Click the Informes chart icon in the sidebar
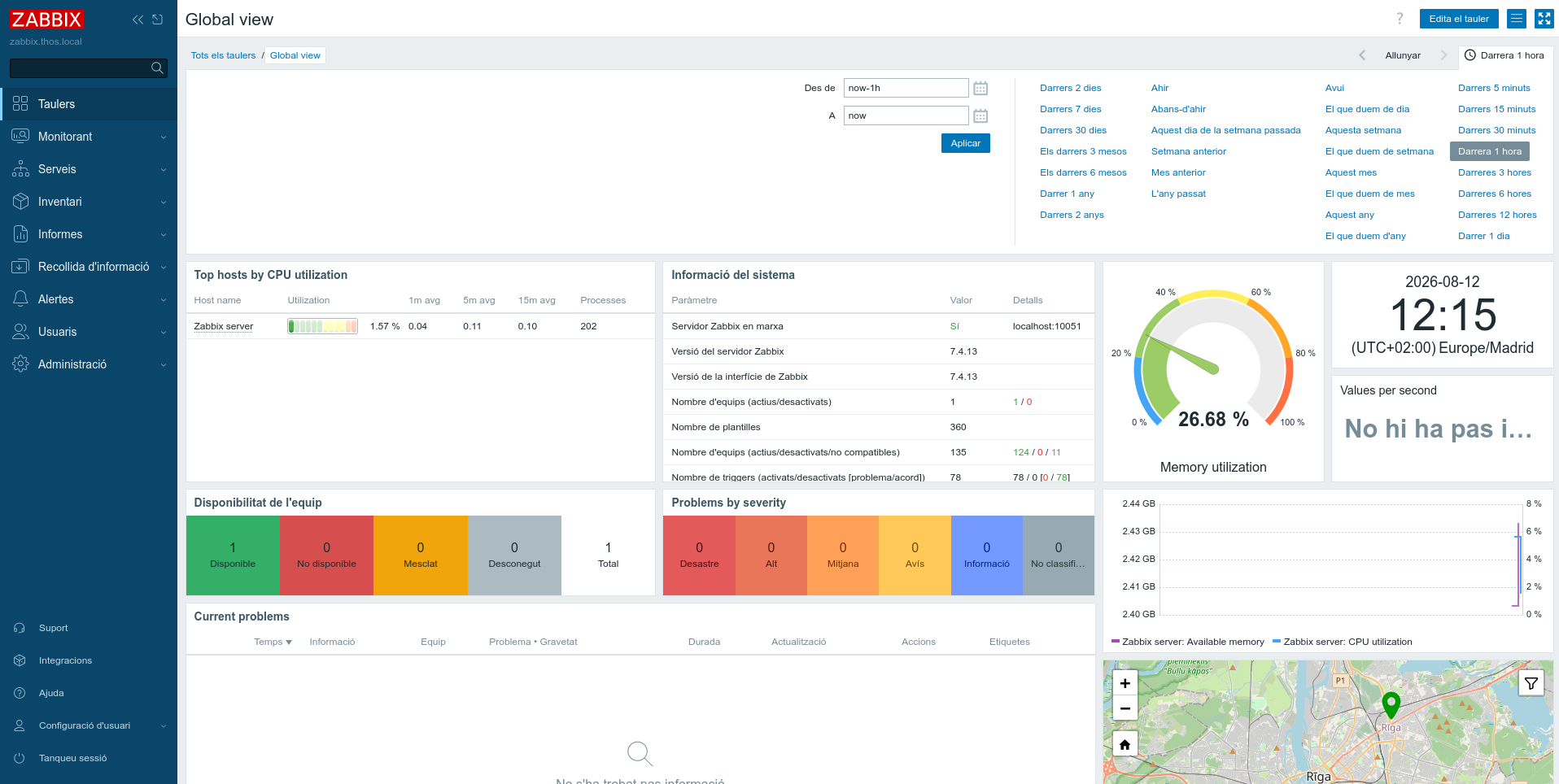This screenshot has width=1559, height=784. click(x=20, y=234)
